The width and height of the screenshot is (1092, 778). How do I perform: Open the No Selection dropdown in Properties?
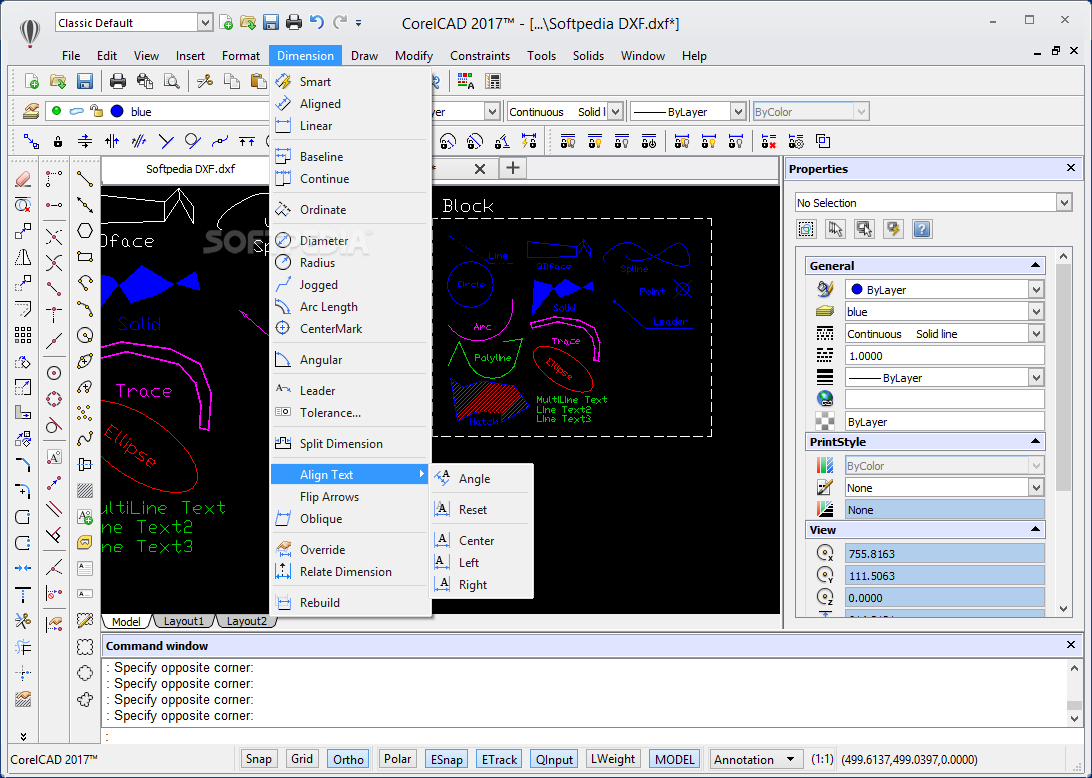(1063, 203)
